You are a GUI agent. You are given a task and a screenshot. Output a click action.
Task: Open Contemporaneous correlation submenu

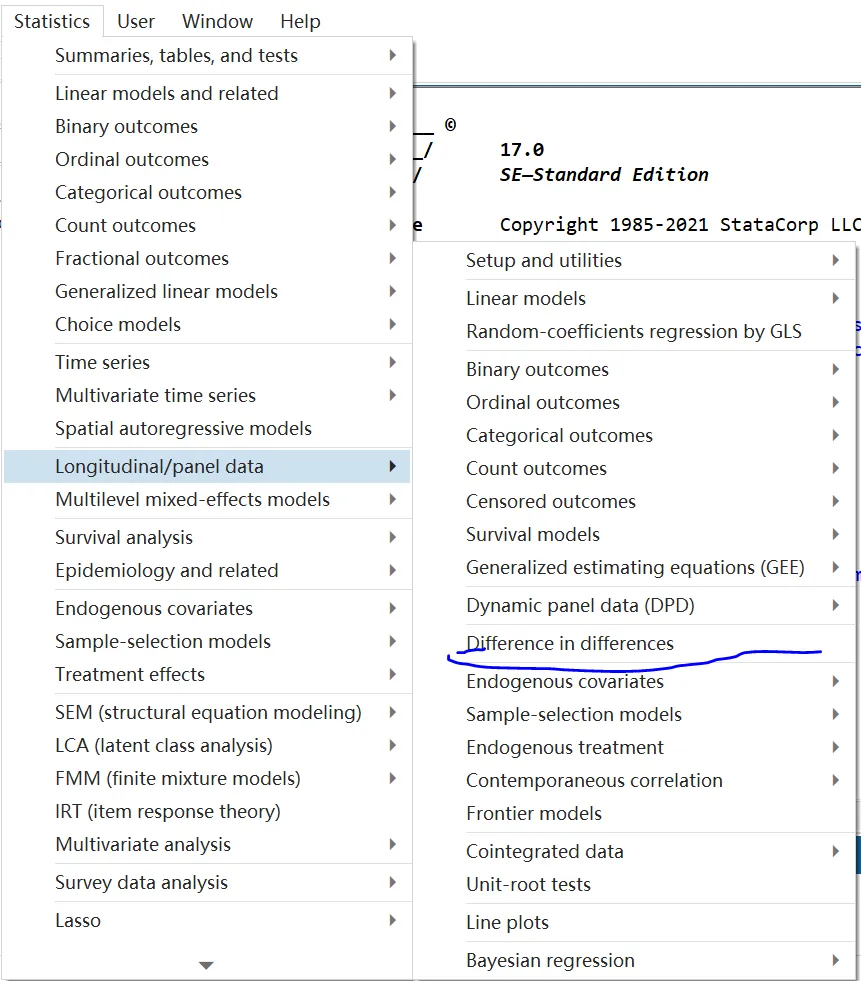634,781
